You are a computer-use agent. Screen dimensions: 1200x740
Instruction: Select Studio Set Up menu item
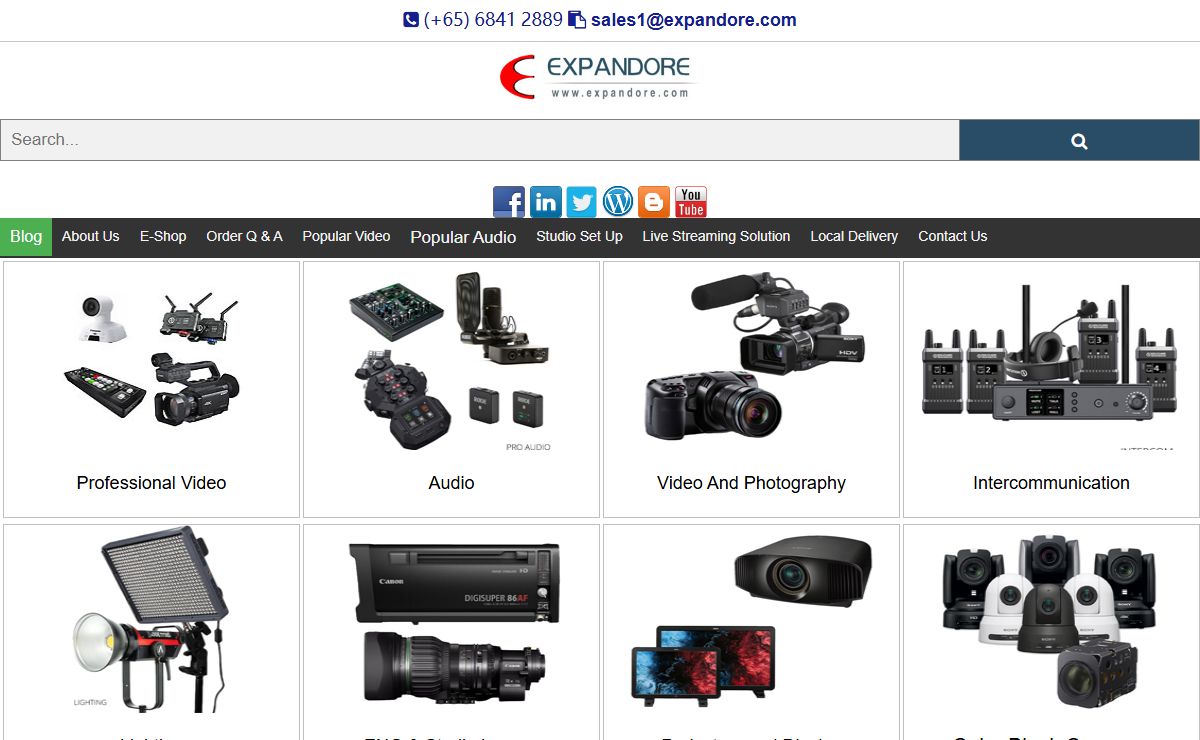(x=579, y=236)
